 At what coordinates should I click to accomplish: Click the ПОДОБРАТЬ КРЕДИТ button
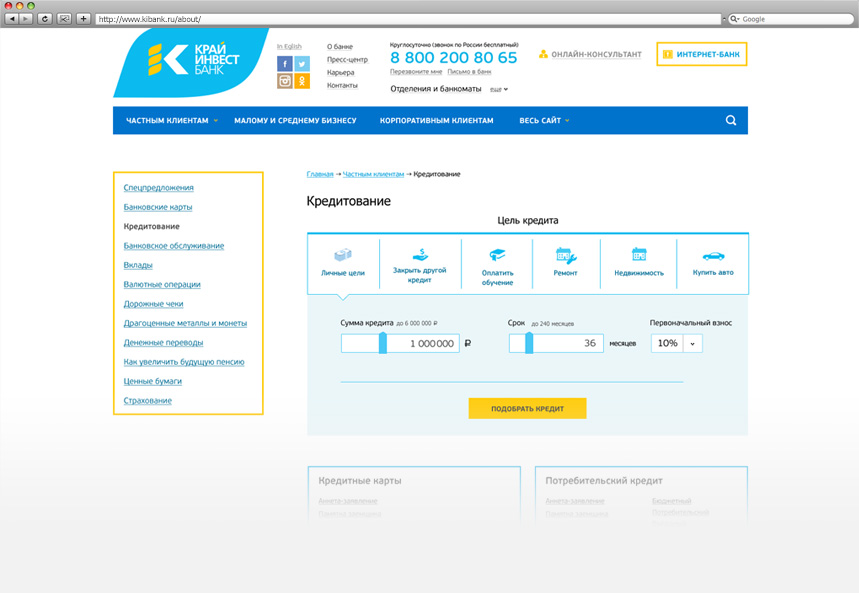(x=527, y=408)
